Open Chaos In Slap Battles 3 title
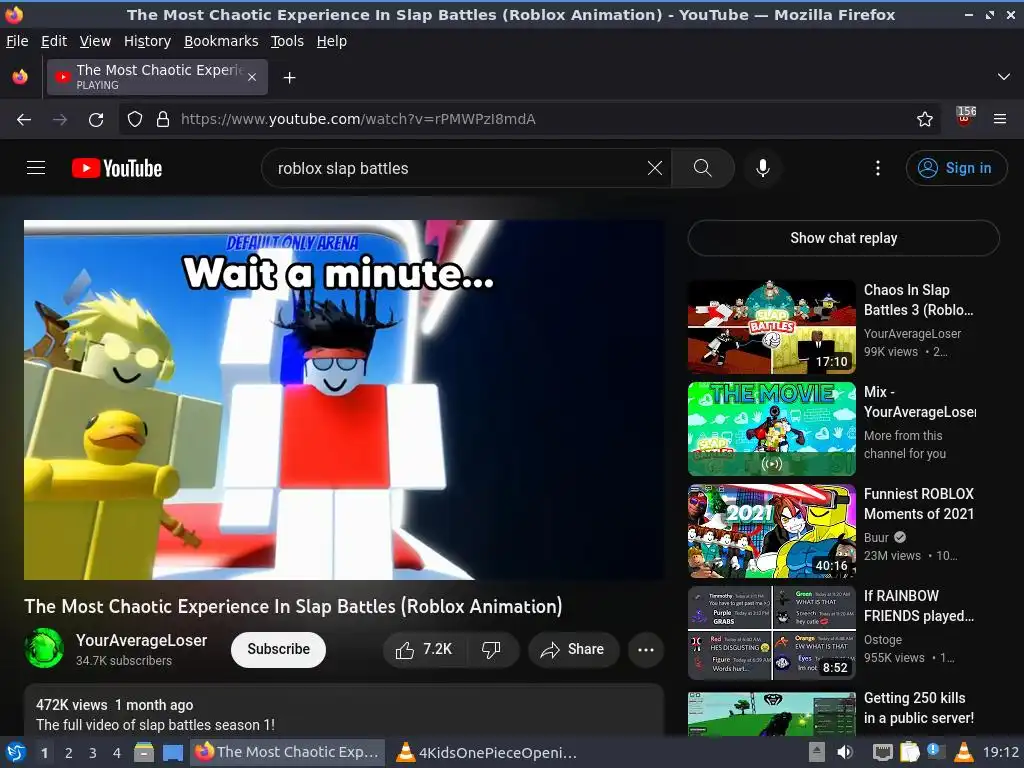 [x=919, y=300]
